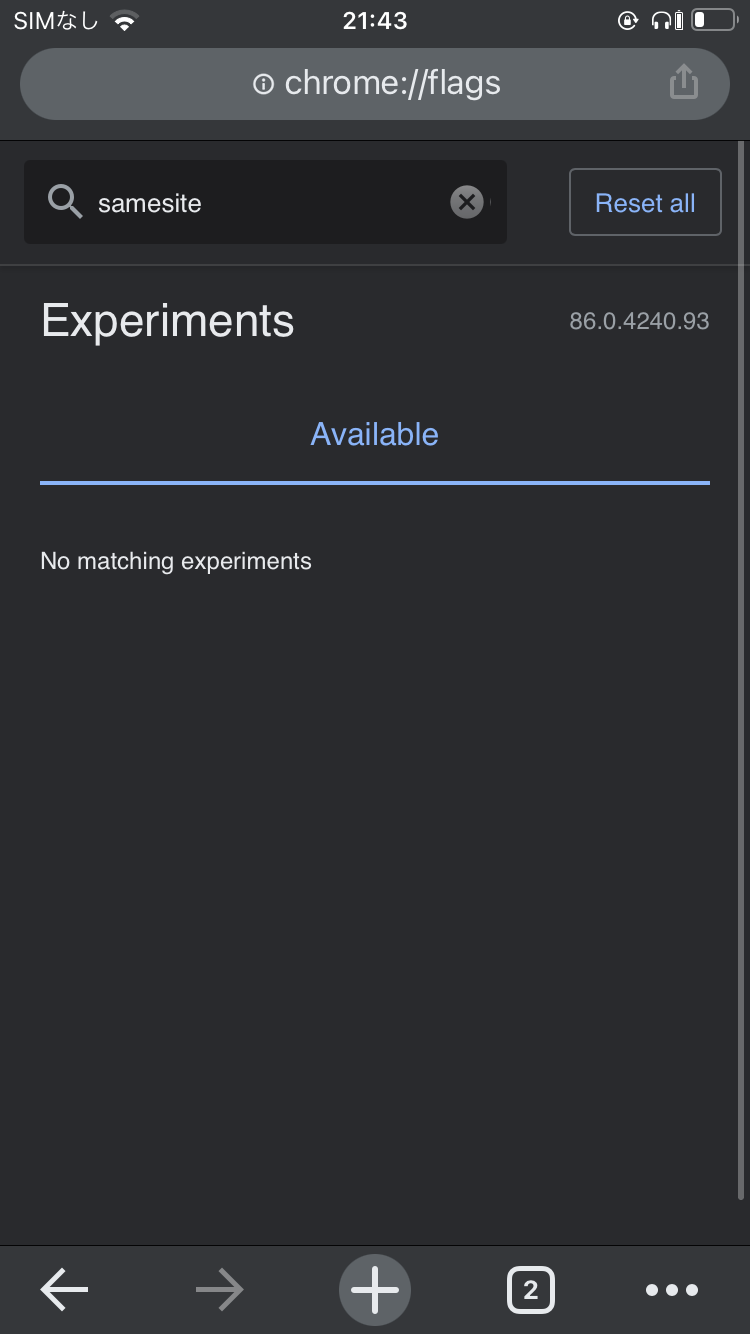The width and height of the screenshot is (750, 1334).
Task: Tap the version number 86.0.4240.93
Action: coord(639,321)
